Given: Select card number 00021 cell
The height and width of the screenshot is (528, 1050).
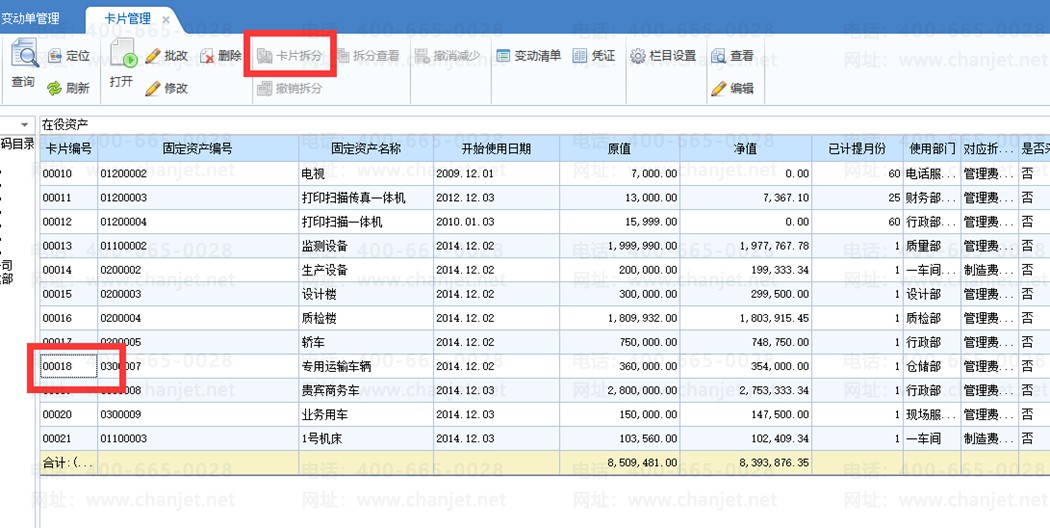Looking at the screenshot, I should (69, 439).
